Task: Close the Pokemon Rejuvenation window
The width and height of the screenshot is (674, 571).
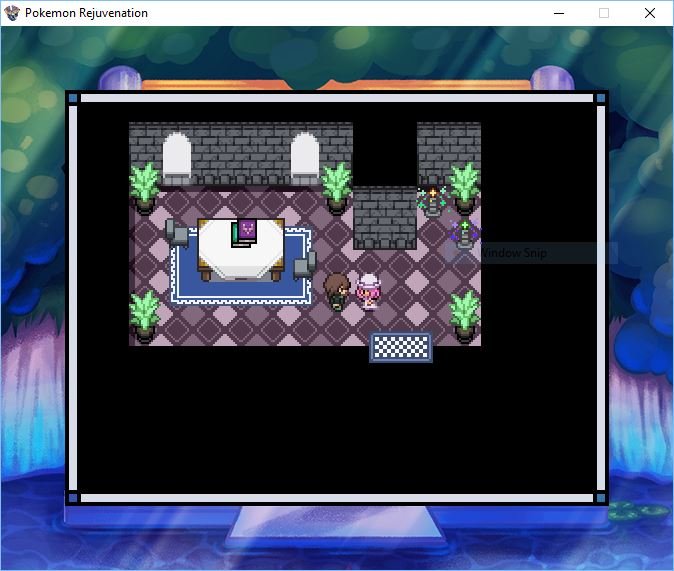Action: [649, 13]
